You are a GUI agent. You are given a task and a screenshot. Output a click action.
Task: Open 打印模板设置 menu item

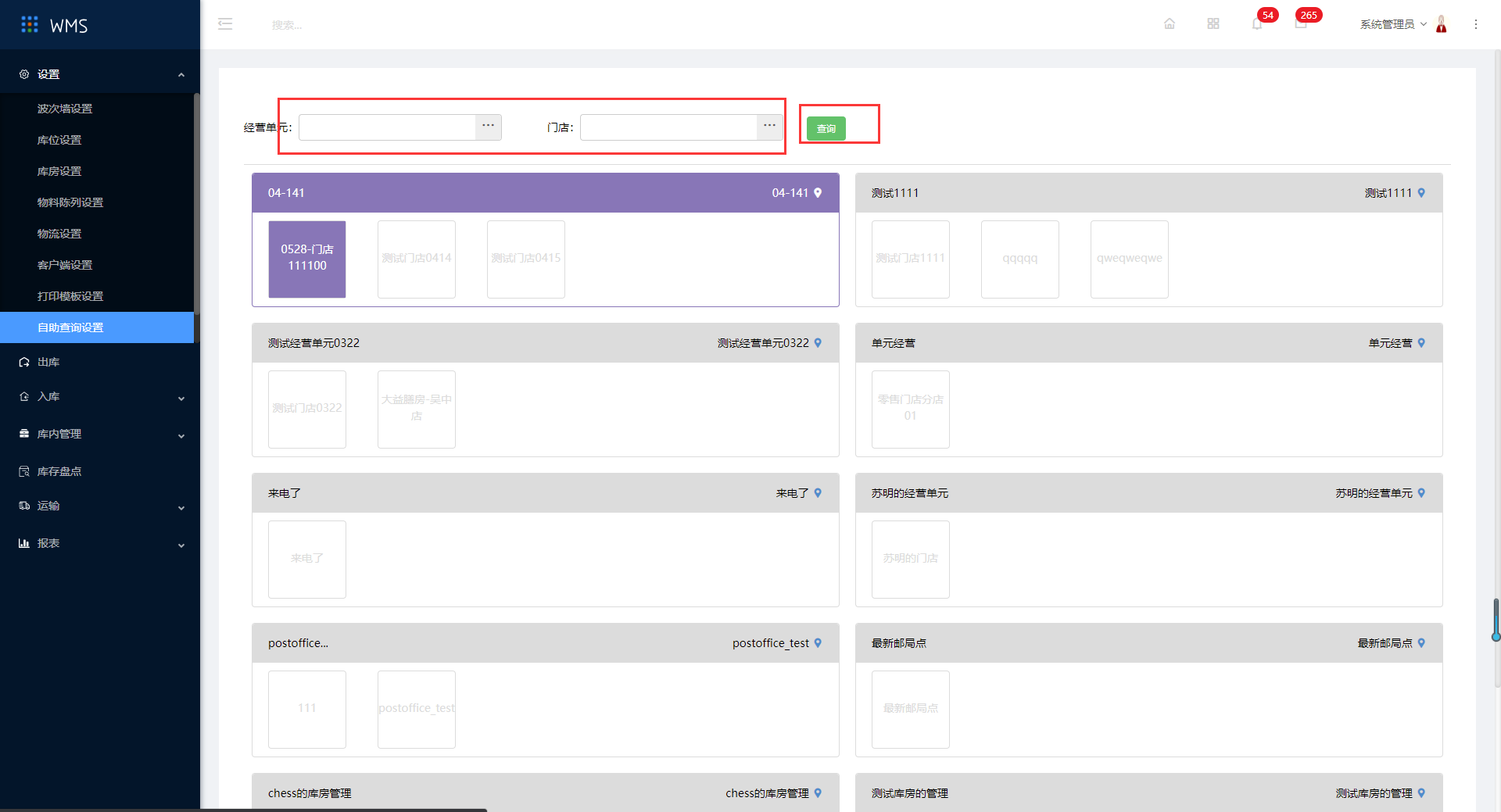pos(97,296)
